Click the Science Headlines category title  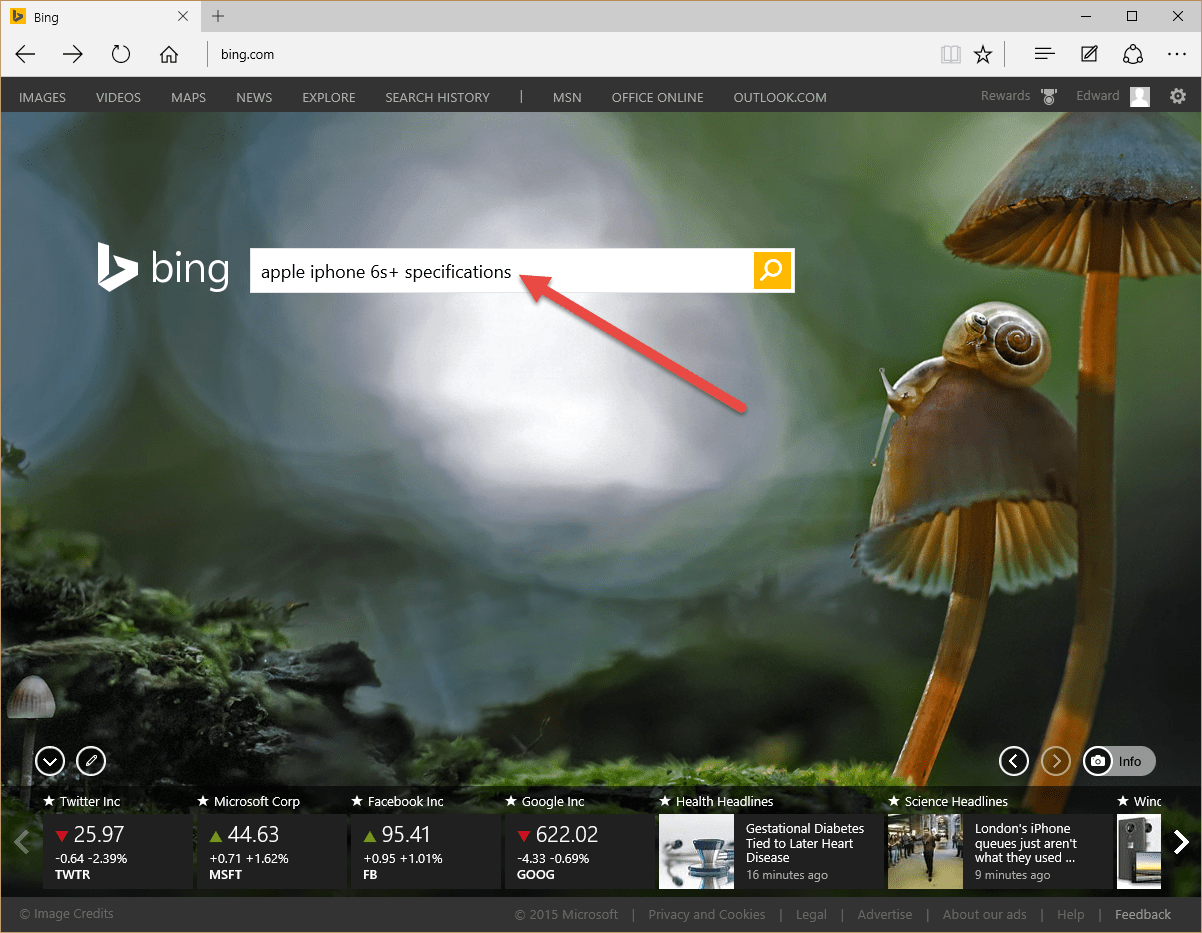tap(956, 801)
